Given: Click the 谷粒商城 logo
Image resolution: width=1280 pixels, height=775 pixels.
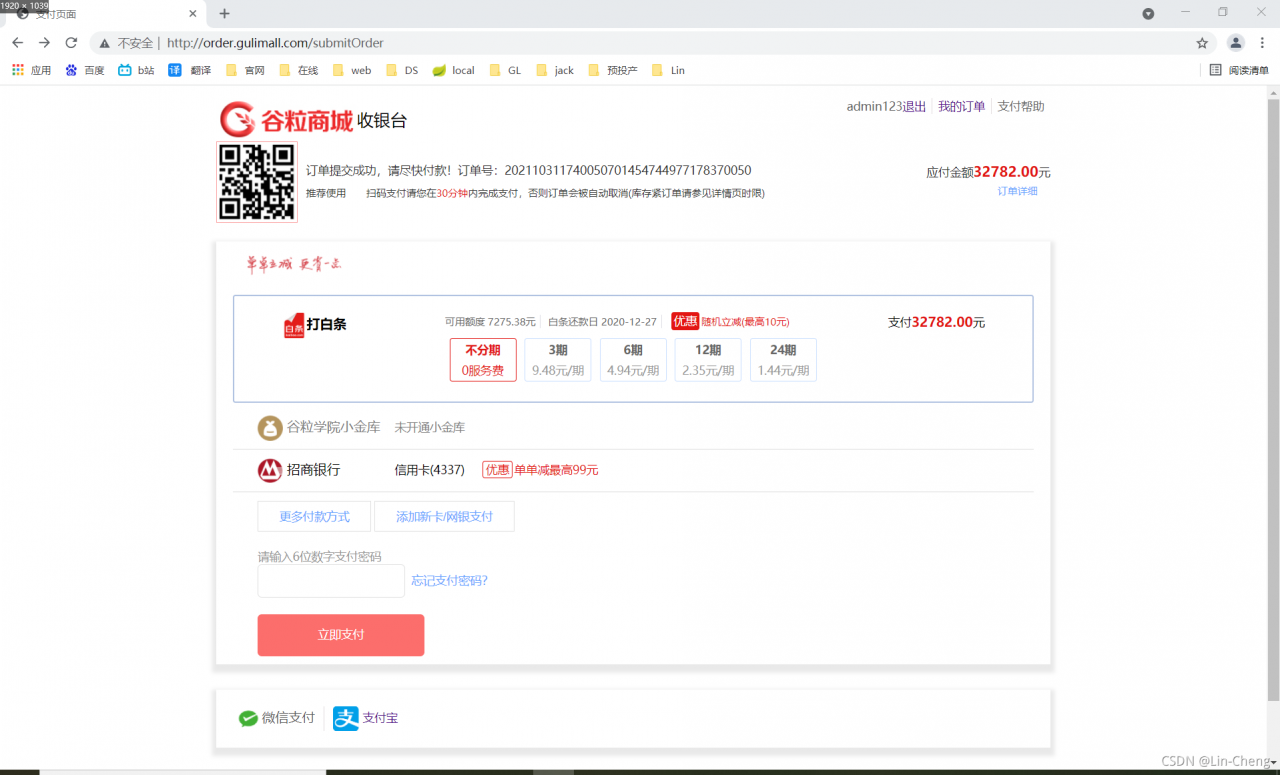Looking at the screenshot, I should 286,121.
